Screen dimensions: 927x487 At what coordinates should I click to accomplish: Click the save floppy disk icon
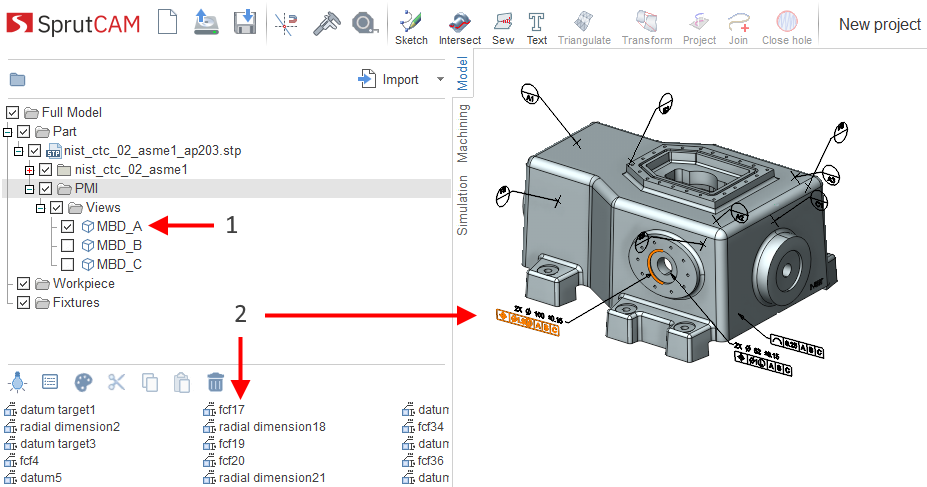[x=243, y=23]
